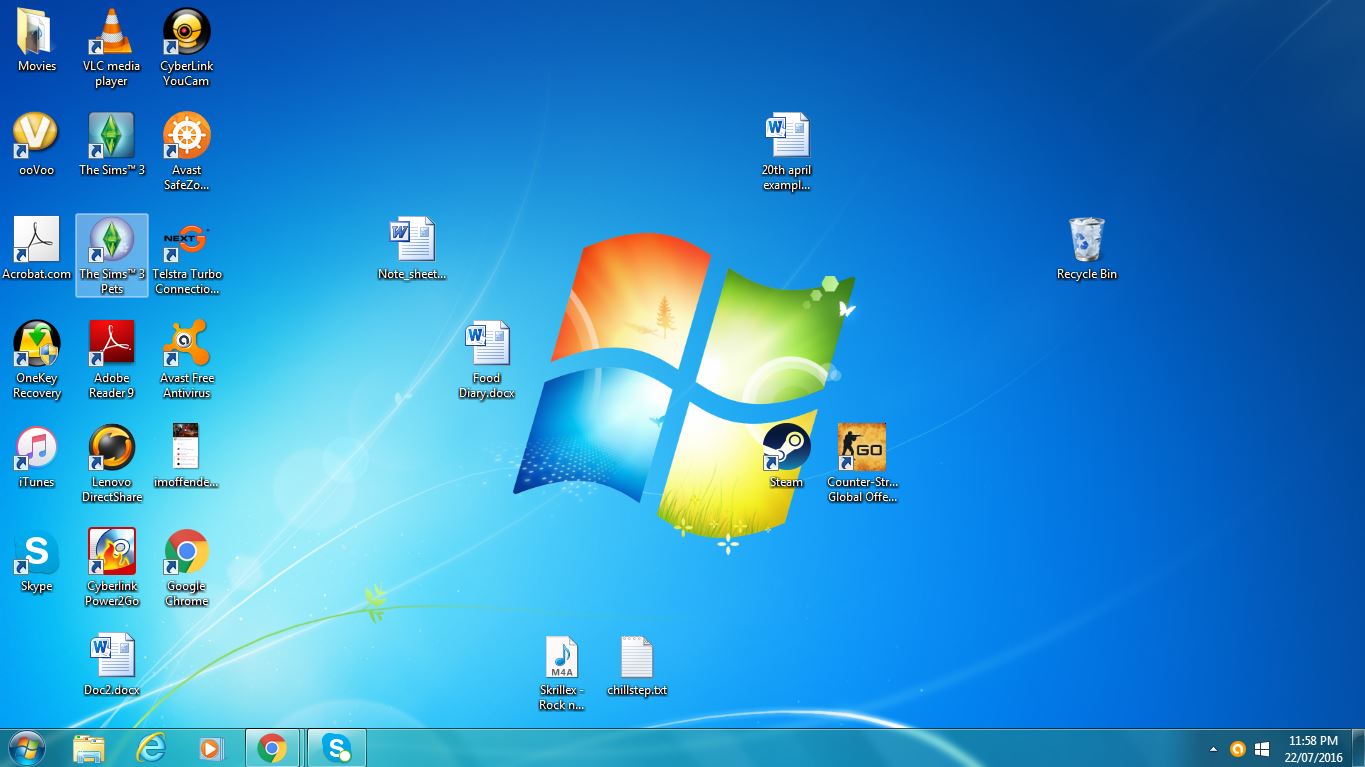Click the Counter-Strike Global Offensive shortcut

click(x=862, y=464)
